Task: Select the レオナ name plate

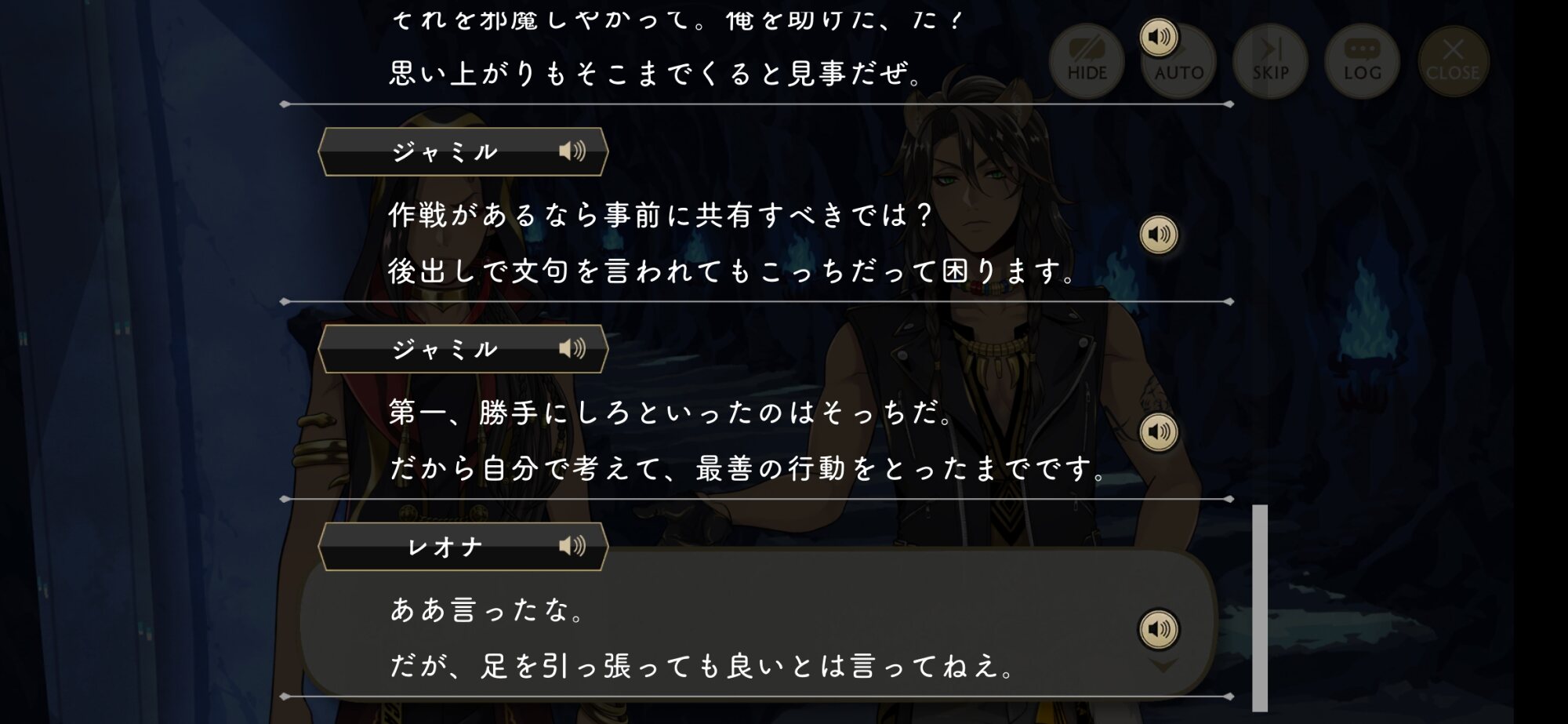Action: pos(463,546)
